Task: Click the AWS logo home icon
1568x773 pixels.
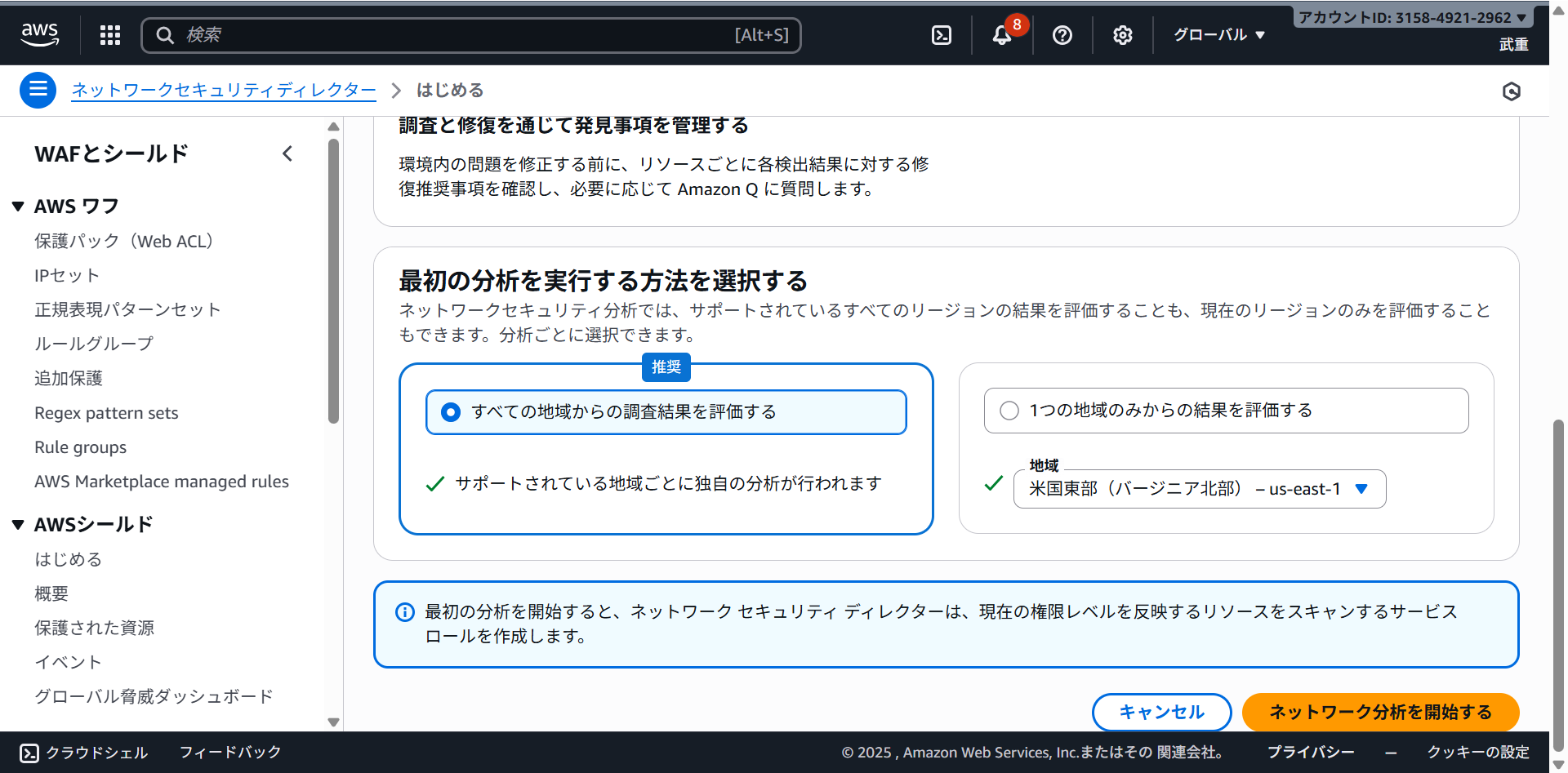Action: pyautogui.click(x=39, y=34)
